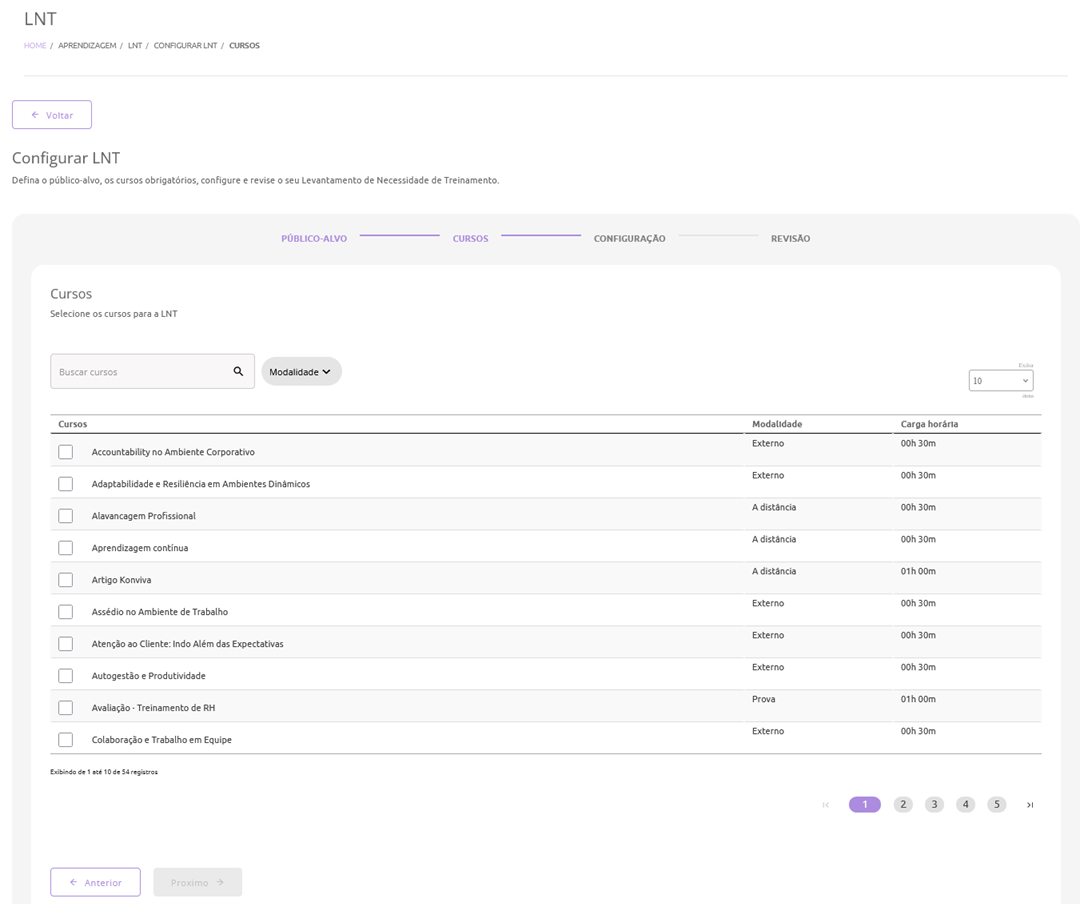Enable the Avaliação - Treinamento de RH checkbox
Viewport: 1092px width, 904px height.
pos(66,708)
